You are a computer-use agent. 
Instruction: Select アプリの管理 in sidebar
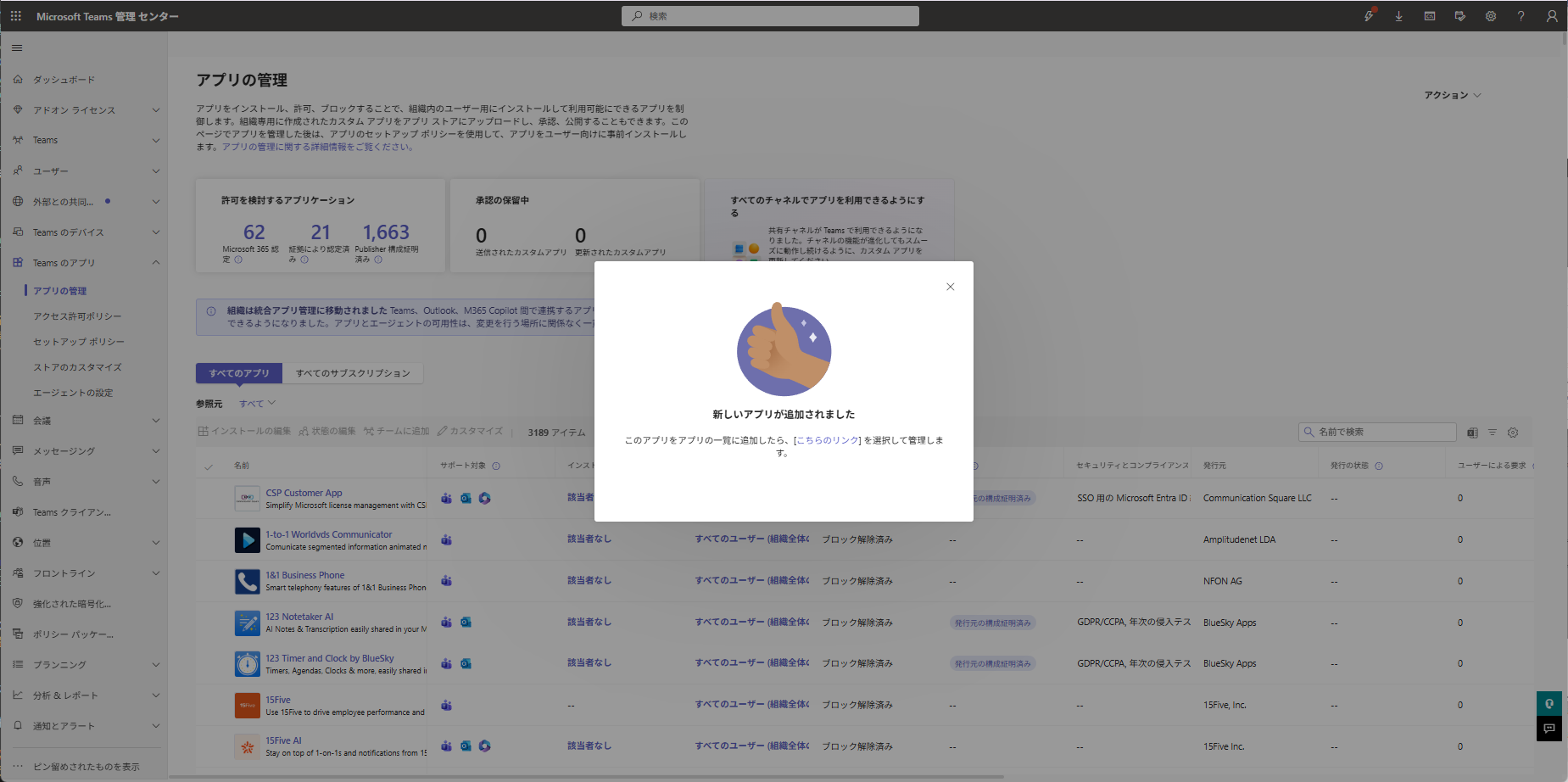[x=59, y=291]
